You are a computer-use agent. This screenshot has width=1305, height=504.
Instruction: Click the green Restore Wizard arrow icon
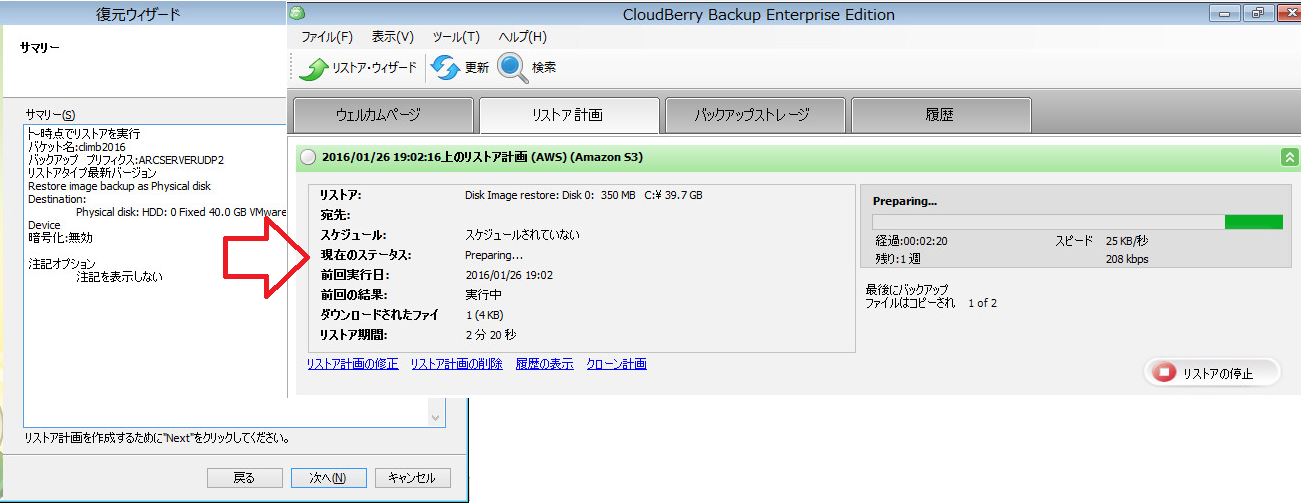pos(314,68)
